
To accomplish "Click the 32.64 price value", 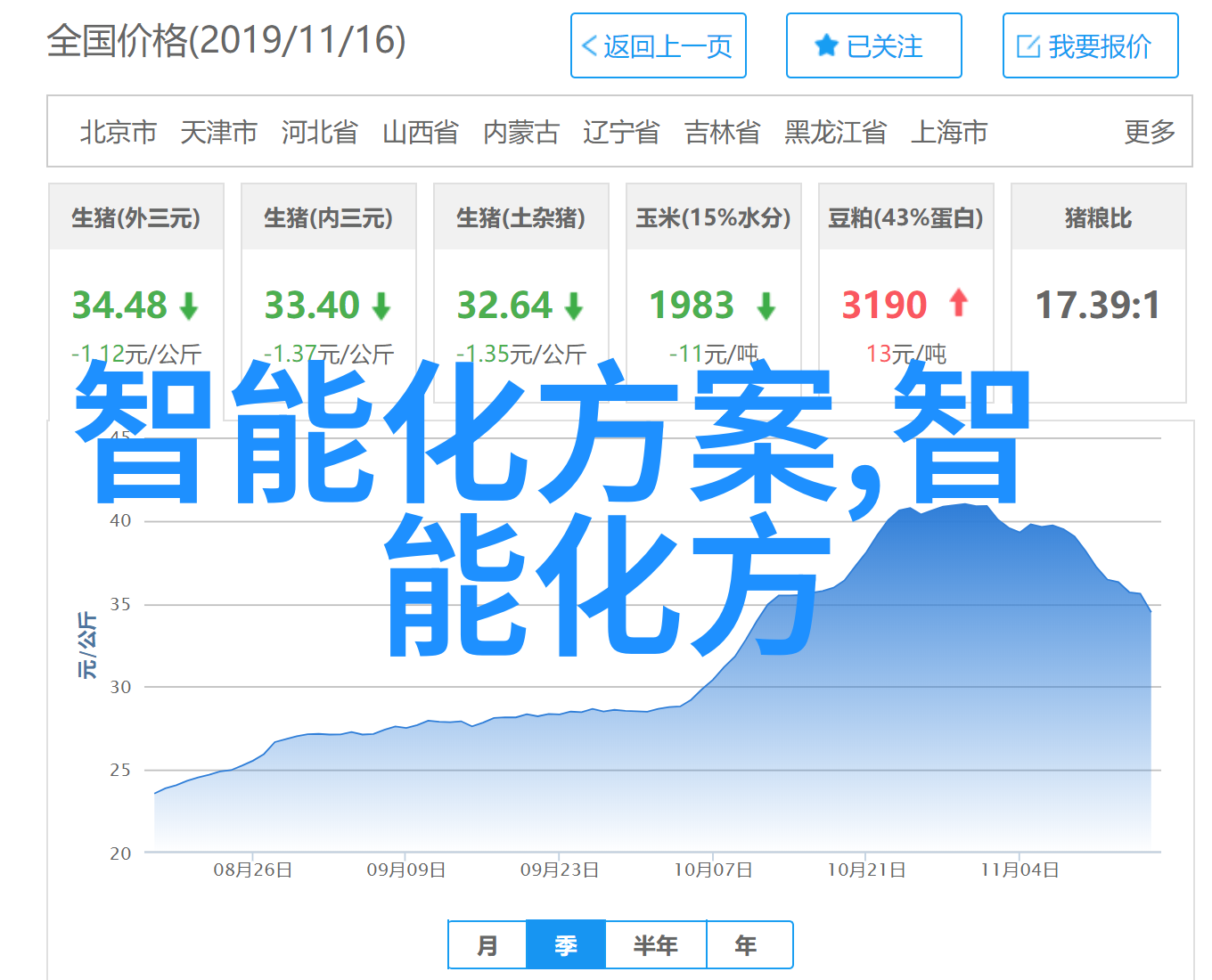I will coord(504,306).
